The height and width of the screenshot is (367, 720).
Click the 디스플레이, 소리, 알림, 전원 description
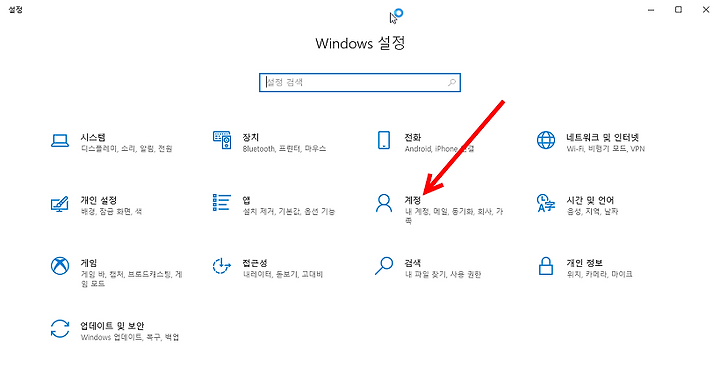[126, 149]
